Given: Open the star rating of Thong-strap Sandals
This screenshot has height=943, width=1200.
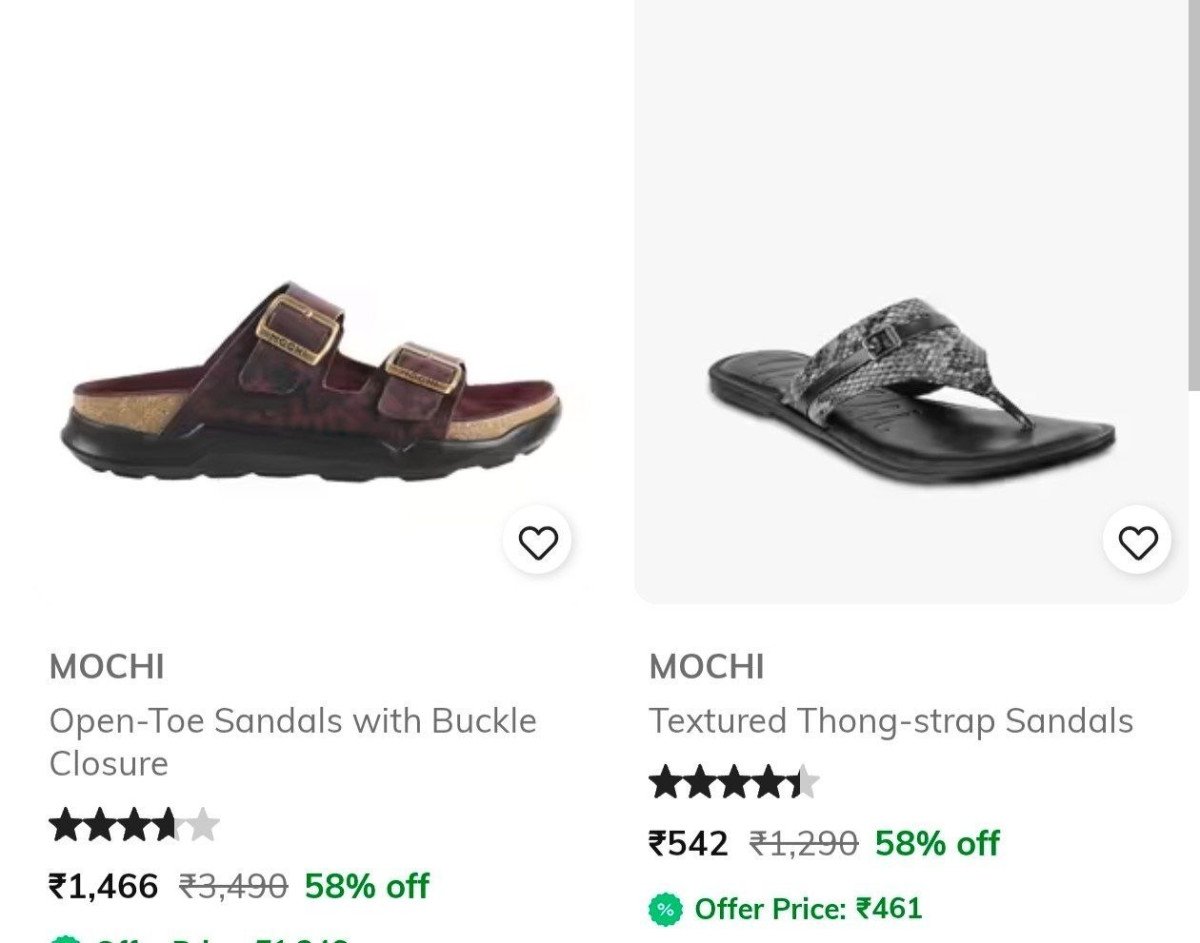Looking at the screenshot, I should coord(734,782).
